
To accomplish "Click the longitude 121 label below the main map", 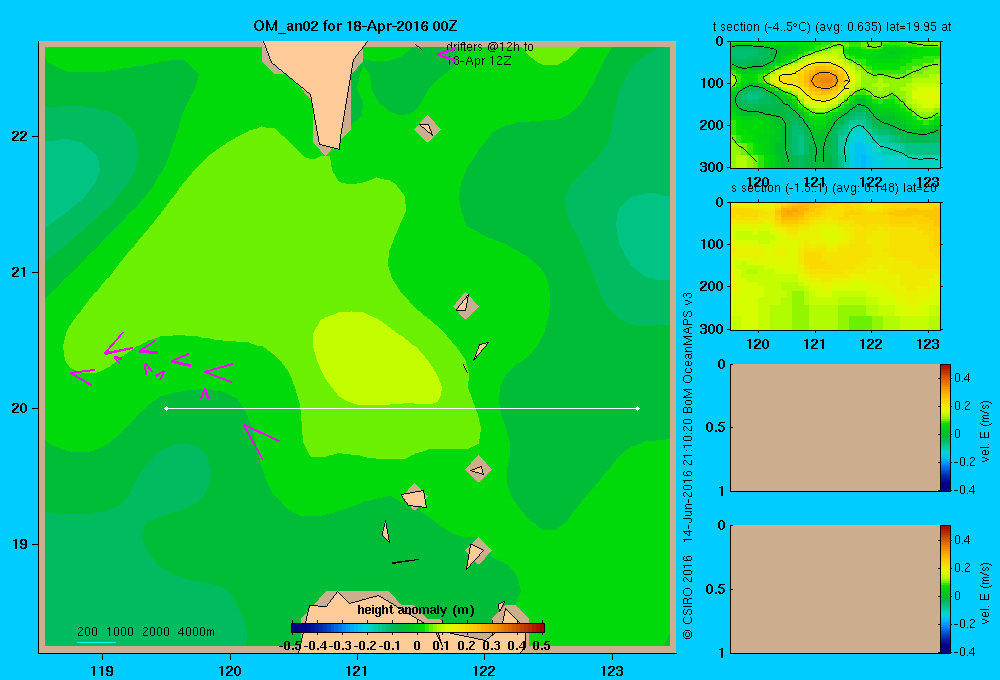I will [357, 671].
